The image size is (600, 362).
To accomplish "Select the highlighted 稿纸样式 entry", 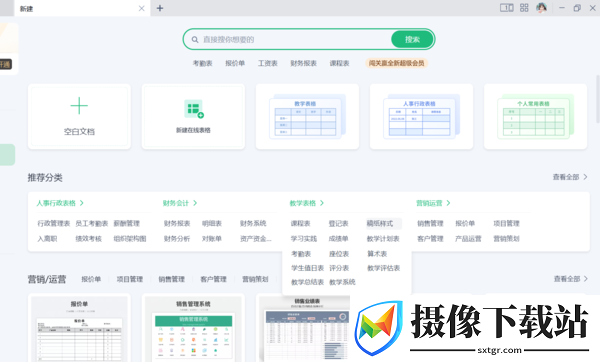I will 384,223.
